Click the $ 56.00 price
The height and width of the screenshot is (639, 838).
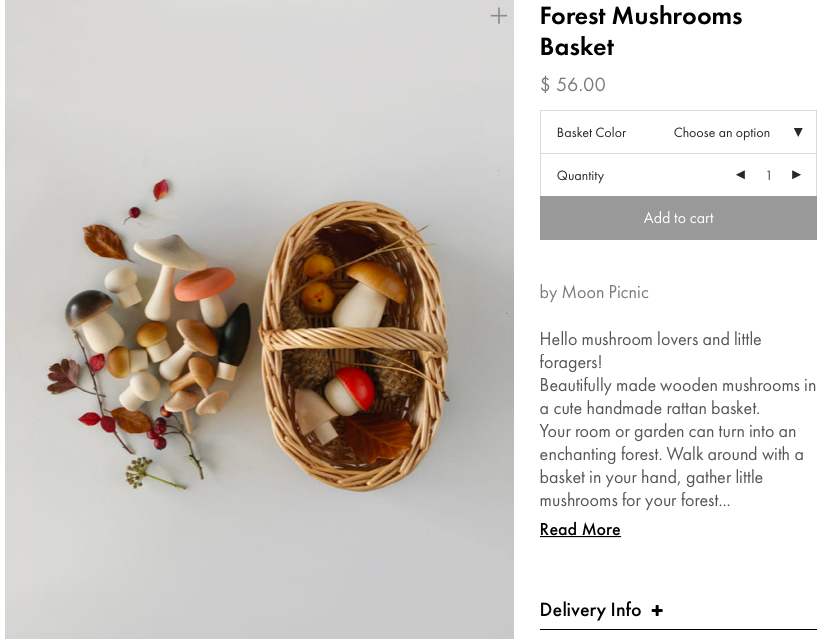(x=573, y=85)
